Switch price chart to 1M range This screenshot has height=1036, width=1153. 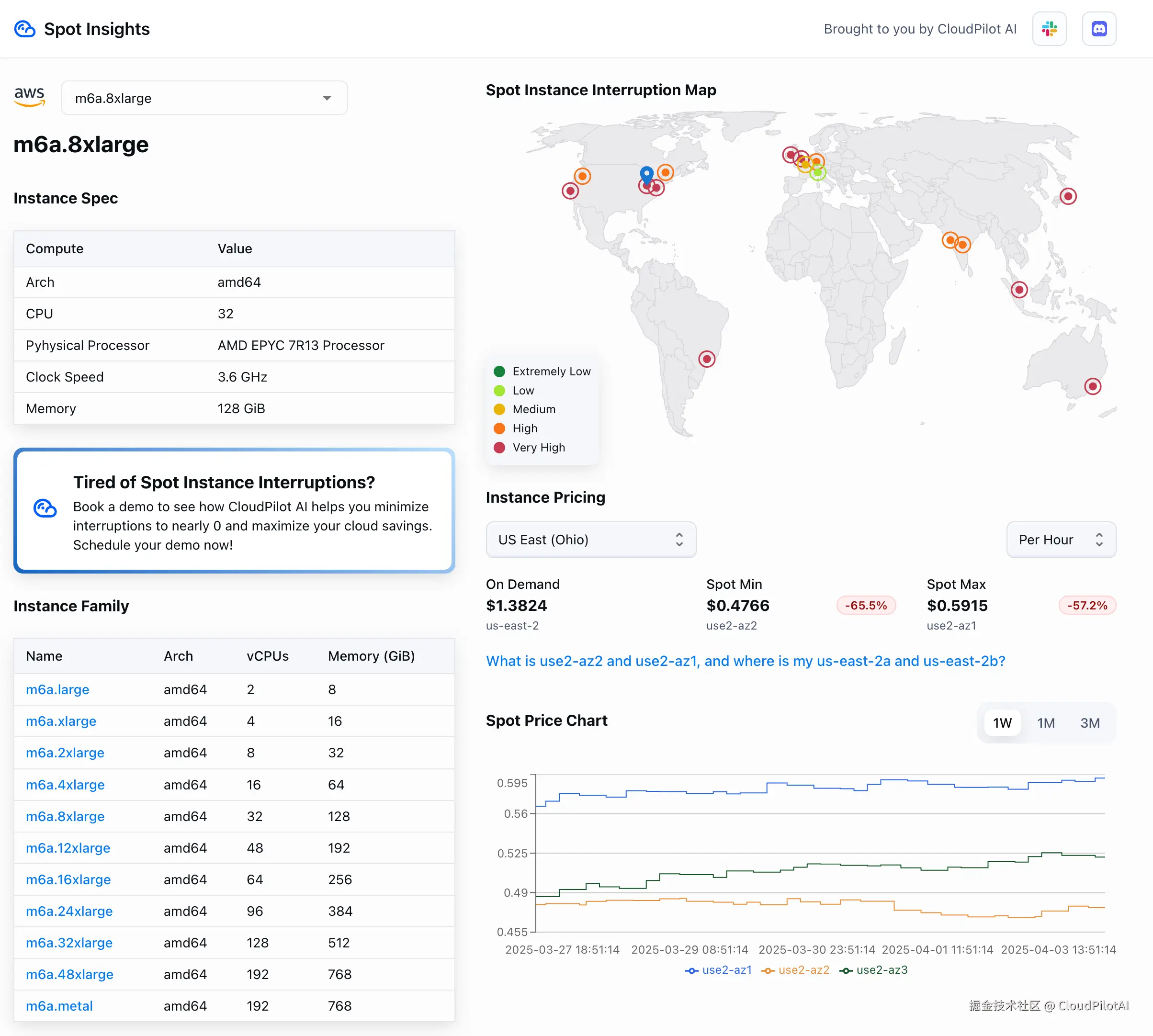pyautogui.click(x=1045, y=723)
